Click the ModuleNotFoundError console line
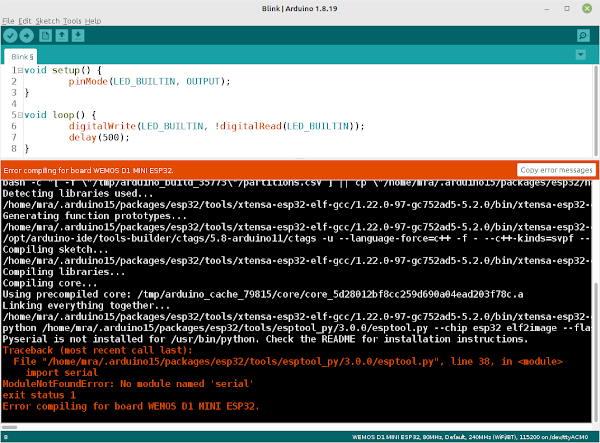Image resolution: width=600 pixels, height=443 pixels. pos(128,384)
